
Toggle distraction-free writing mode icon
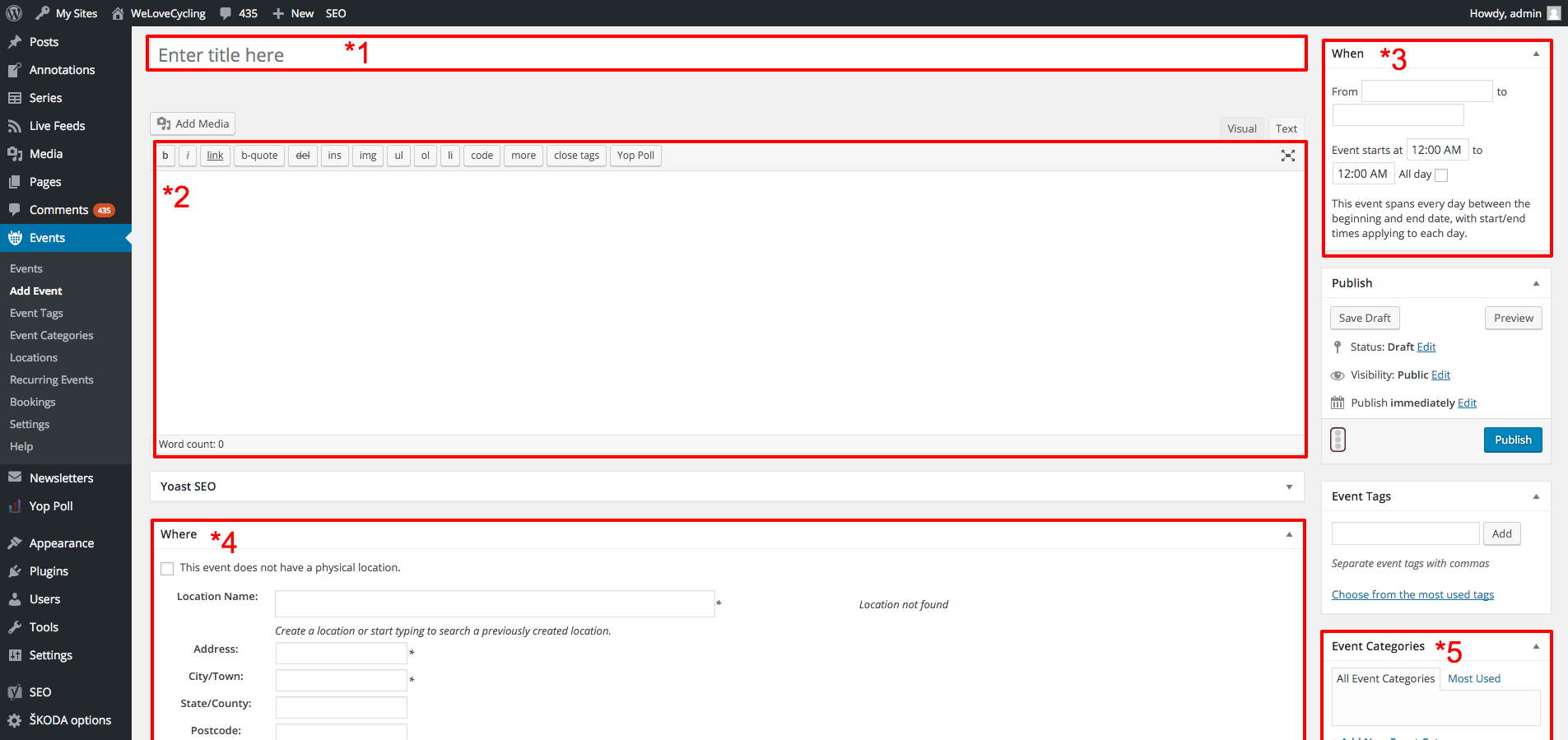[1288, 156]
